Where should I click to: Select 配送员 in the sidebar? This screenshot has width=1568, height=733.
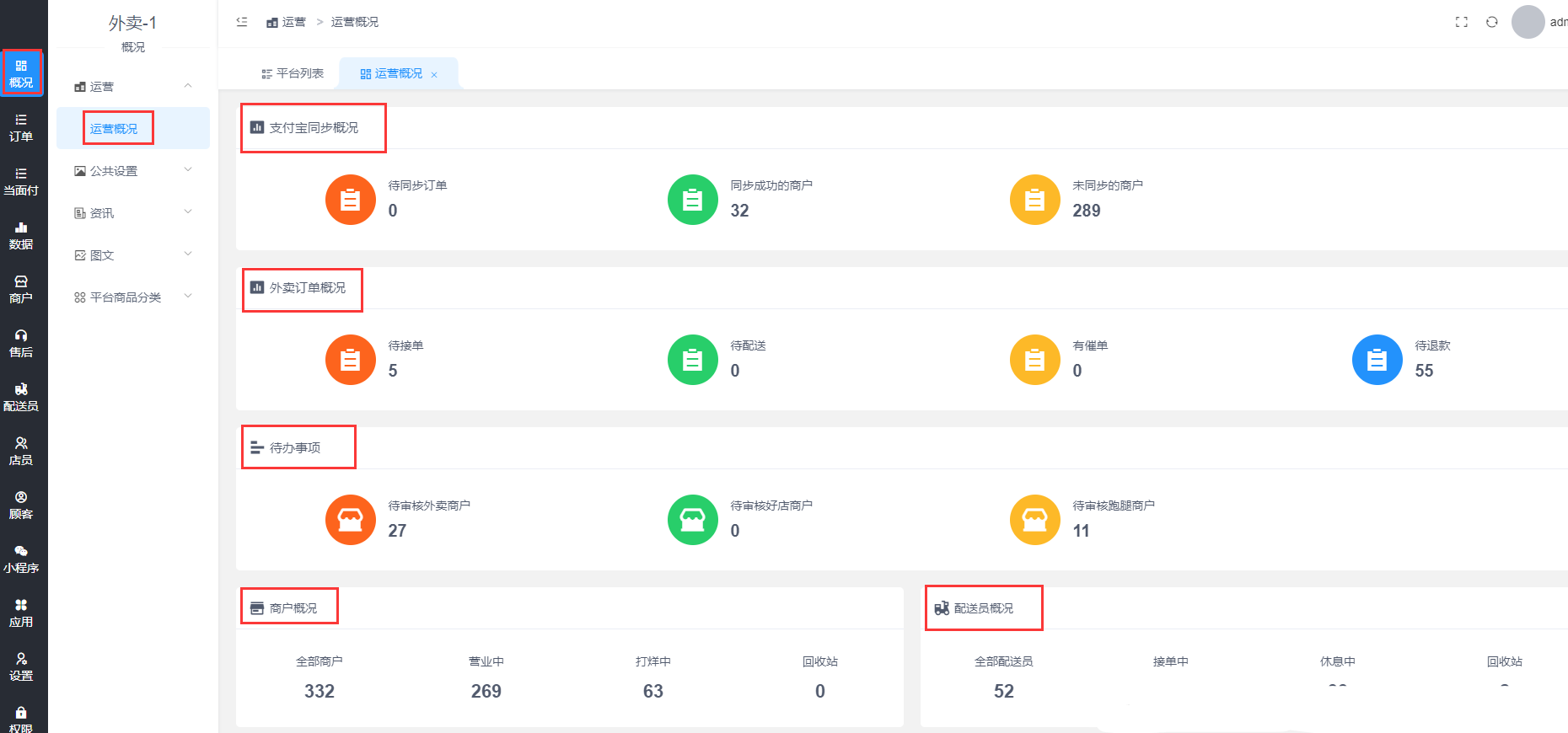pyautogui.click(x=21, y=397)
